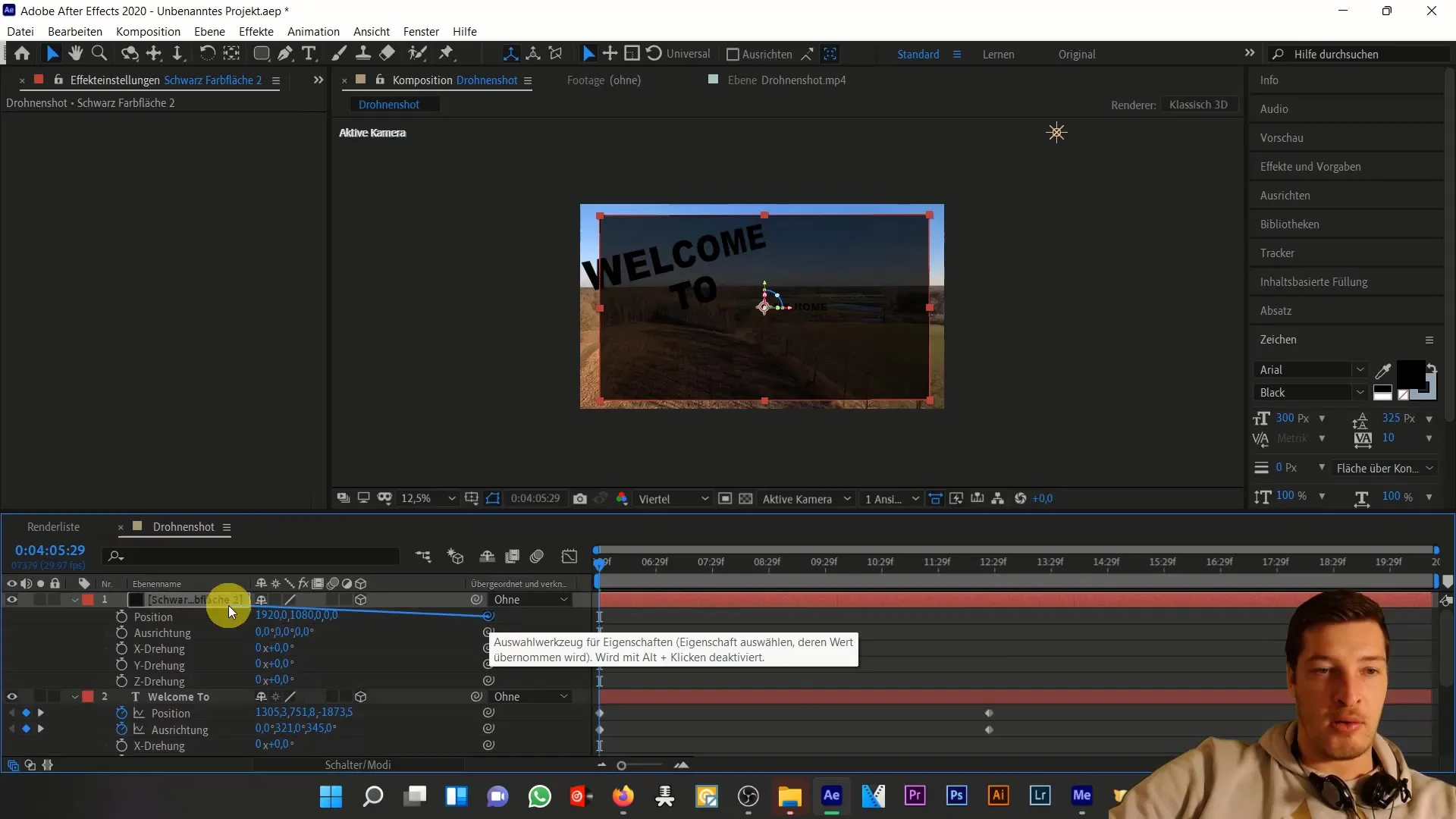Open WhatsApp from the taskbar

tap(540, 796)
